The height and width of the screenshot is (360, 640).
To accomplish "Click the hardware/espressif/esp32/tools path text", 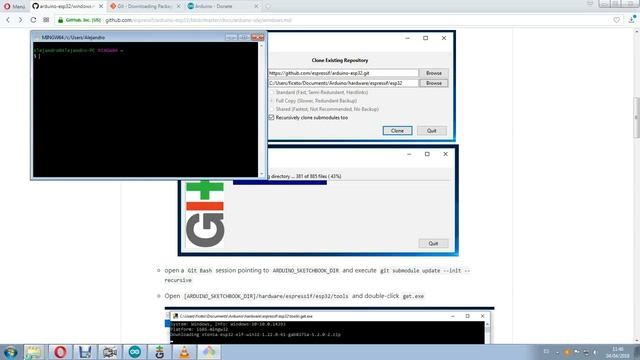I will 266,296.
